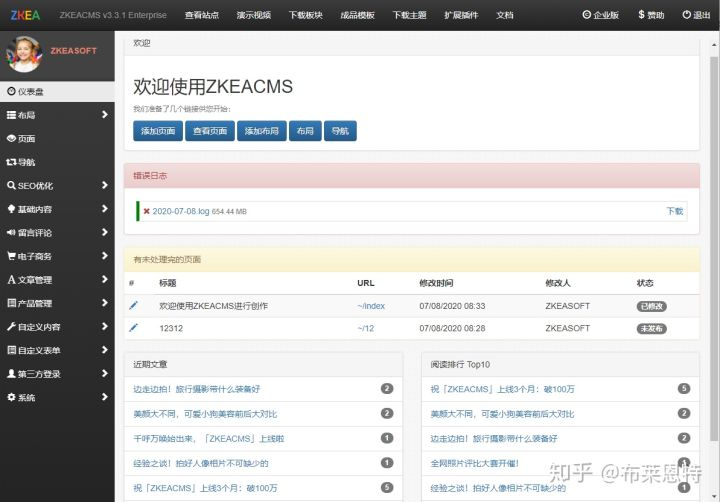Click the 已修改 status badge

652,306
